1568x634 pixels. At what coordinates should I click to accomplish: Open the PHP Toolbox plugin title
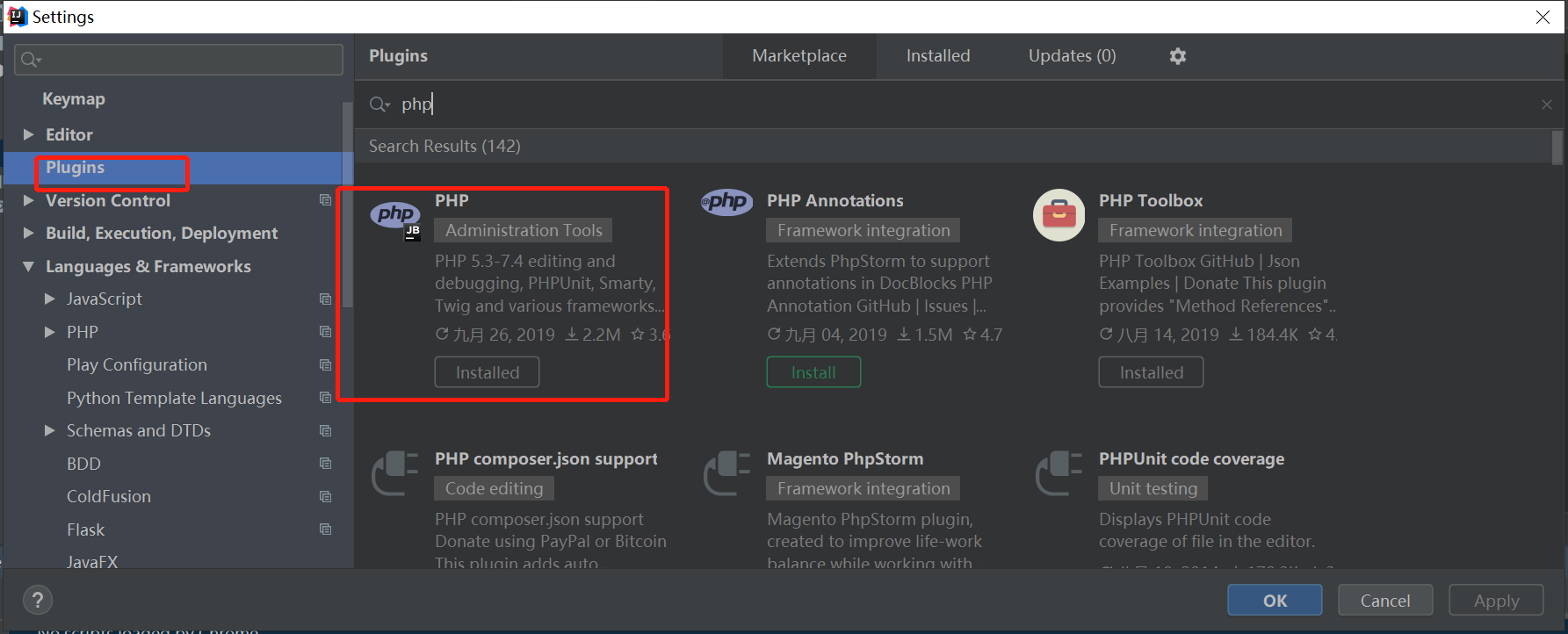1151,201
